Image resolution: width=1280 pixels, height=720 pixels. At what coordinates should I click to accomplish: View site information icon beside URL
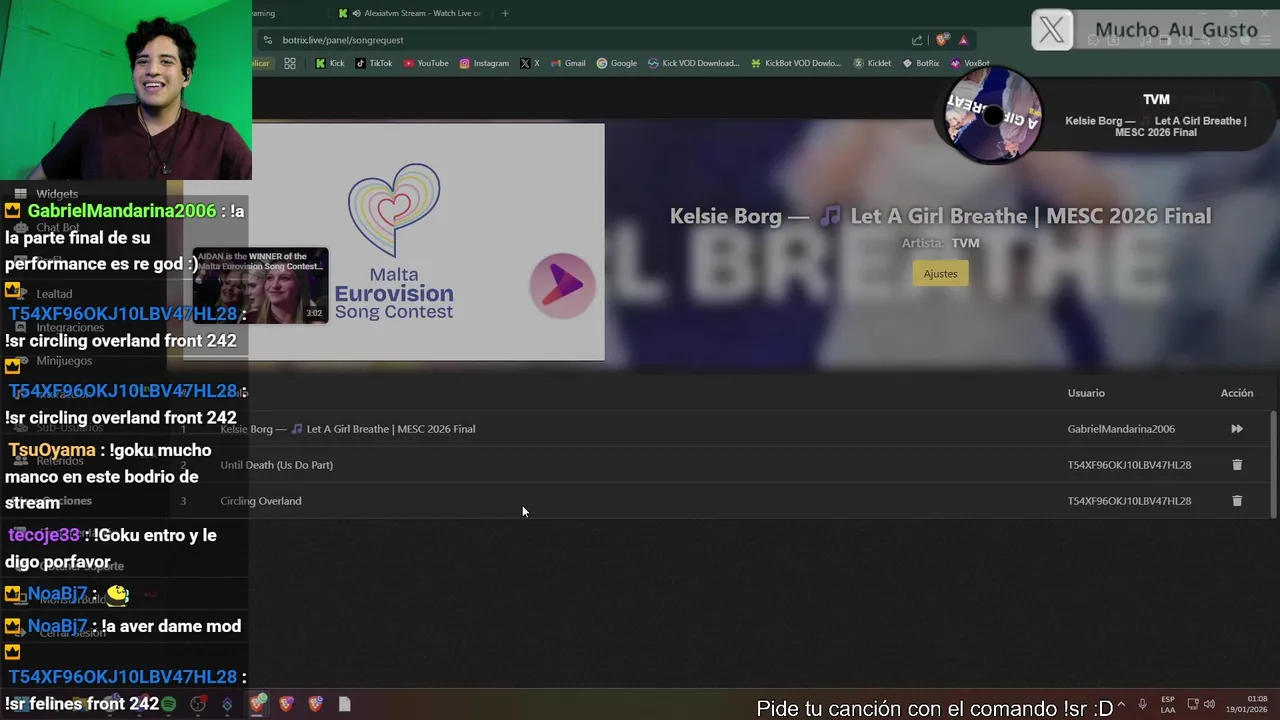pyautogui.click(x=267, y=40)
